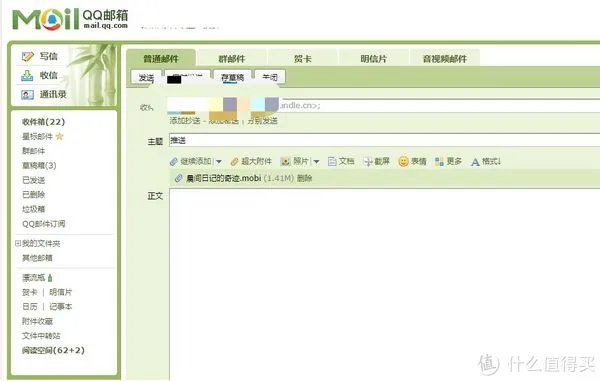Click the contacts card icon

click(x=27, y=94)
